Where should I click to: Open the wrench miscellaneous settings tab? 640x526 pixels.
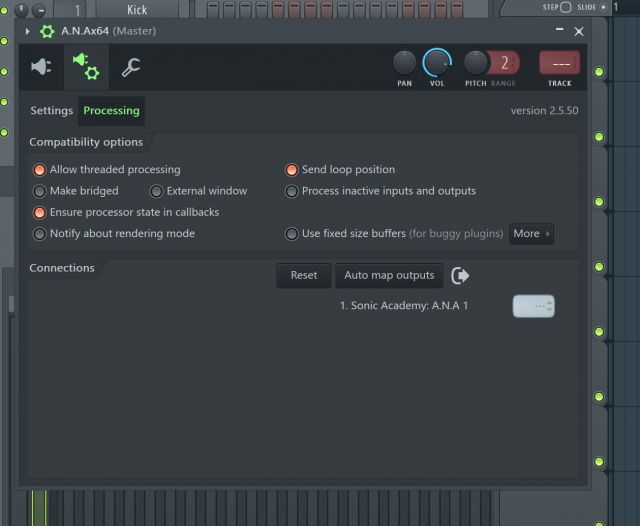tap(131, 67)
